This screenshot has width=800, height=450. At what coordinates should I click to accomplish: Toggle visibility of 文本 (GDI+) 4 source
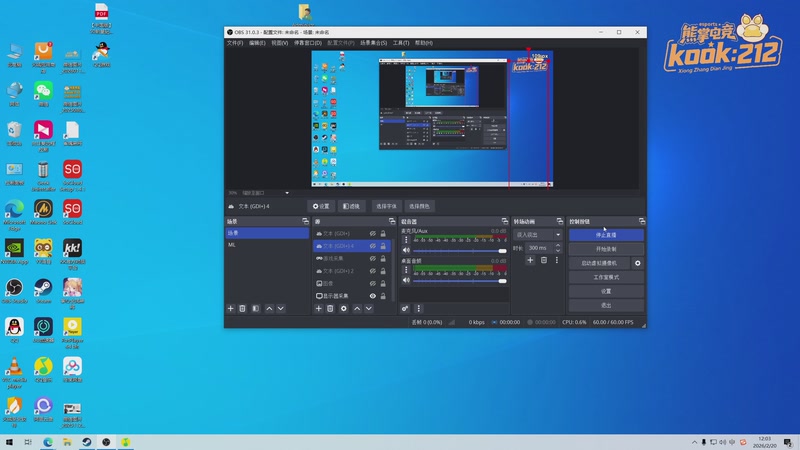pyautogui.click(x=373, y=246)
